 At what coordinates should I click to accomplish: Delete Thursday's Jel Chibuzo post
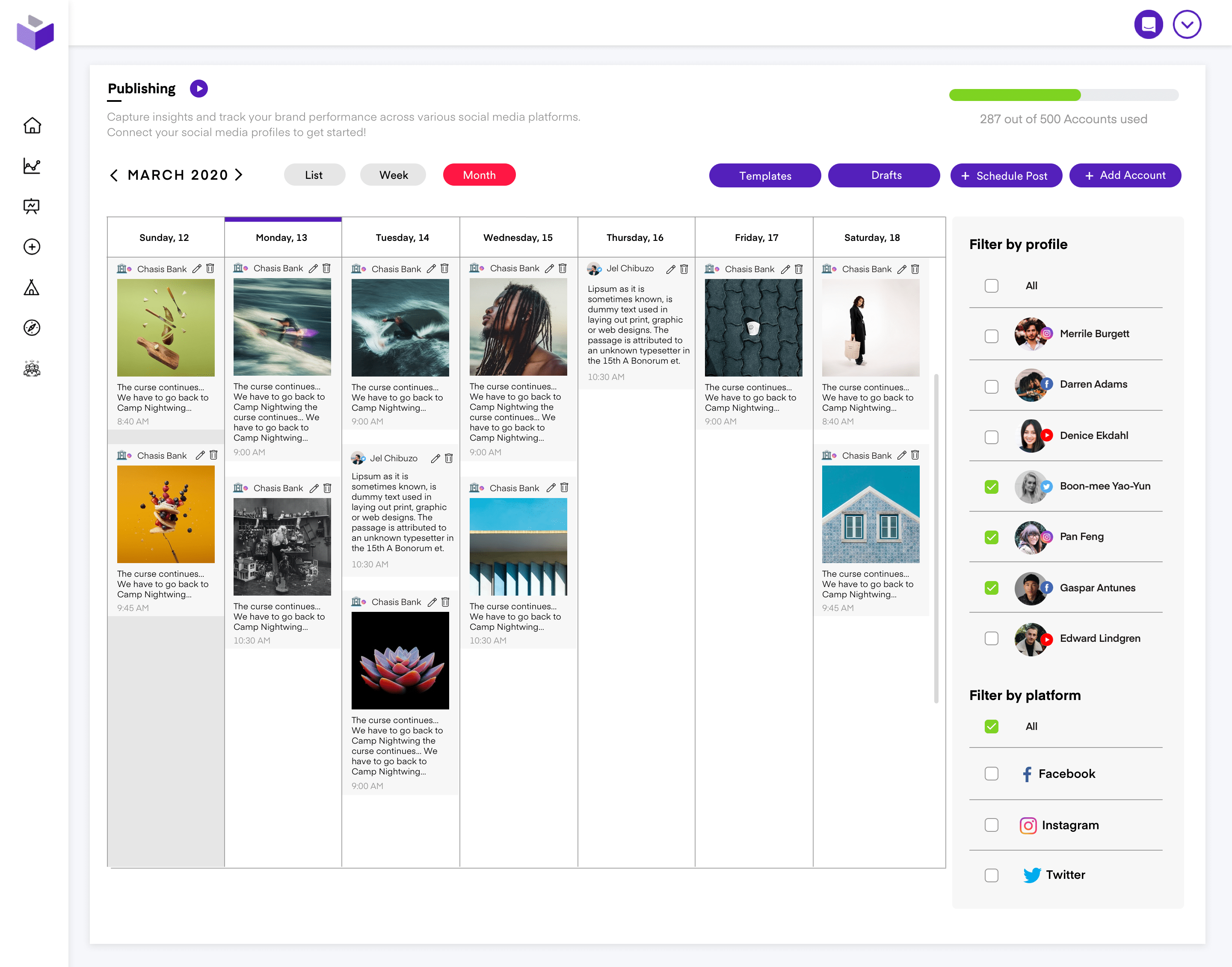click(684, 269)
